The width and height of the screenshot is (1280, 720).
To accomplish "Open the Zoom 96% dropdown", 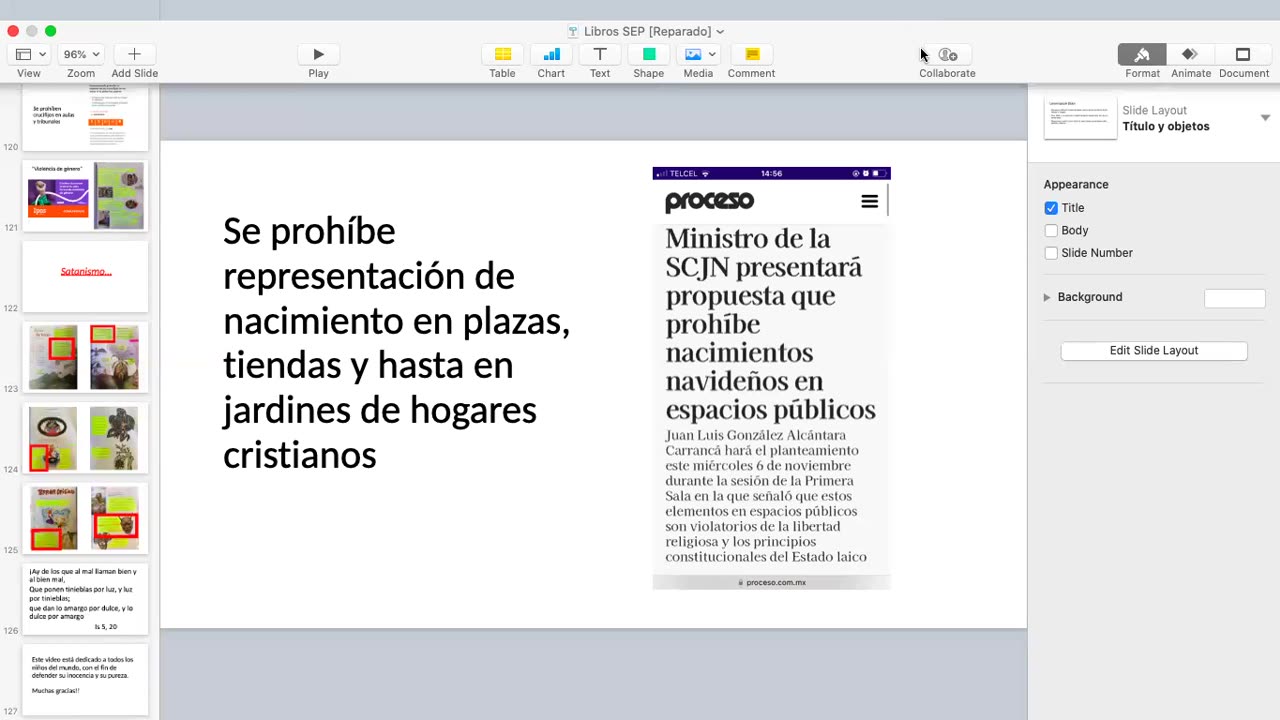I will click(81, 54).
